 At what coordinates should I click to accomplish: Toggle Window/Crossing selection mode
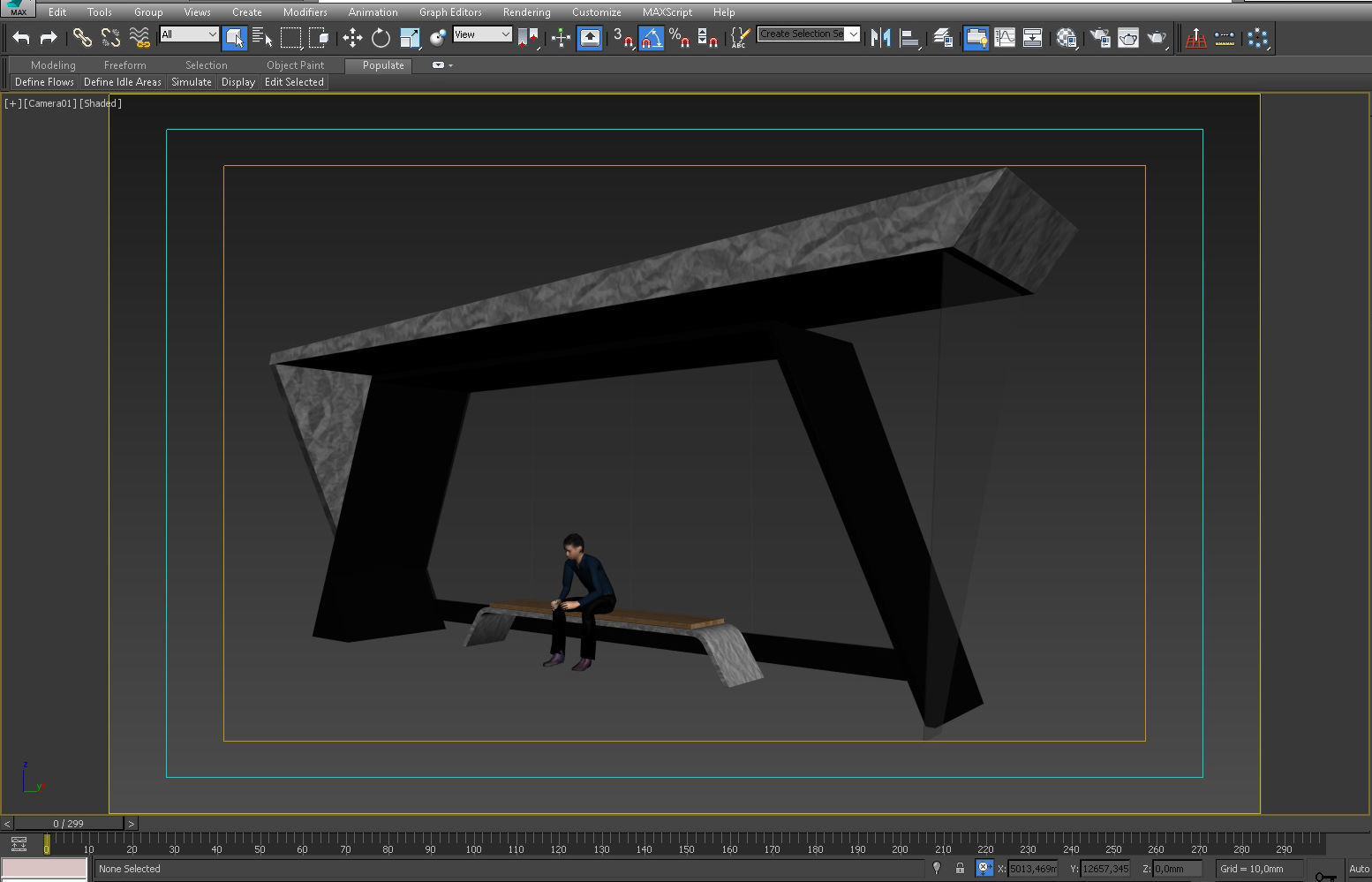coord(319,37)
